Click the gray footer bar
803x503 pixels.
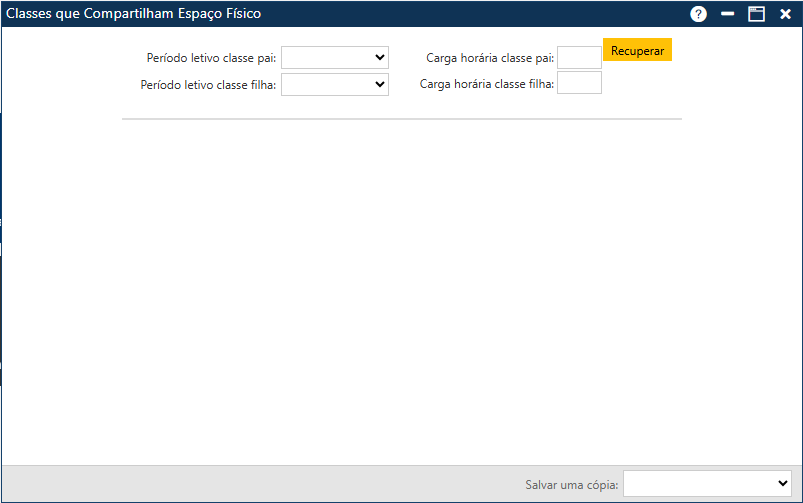click(x=260, y=483)
